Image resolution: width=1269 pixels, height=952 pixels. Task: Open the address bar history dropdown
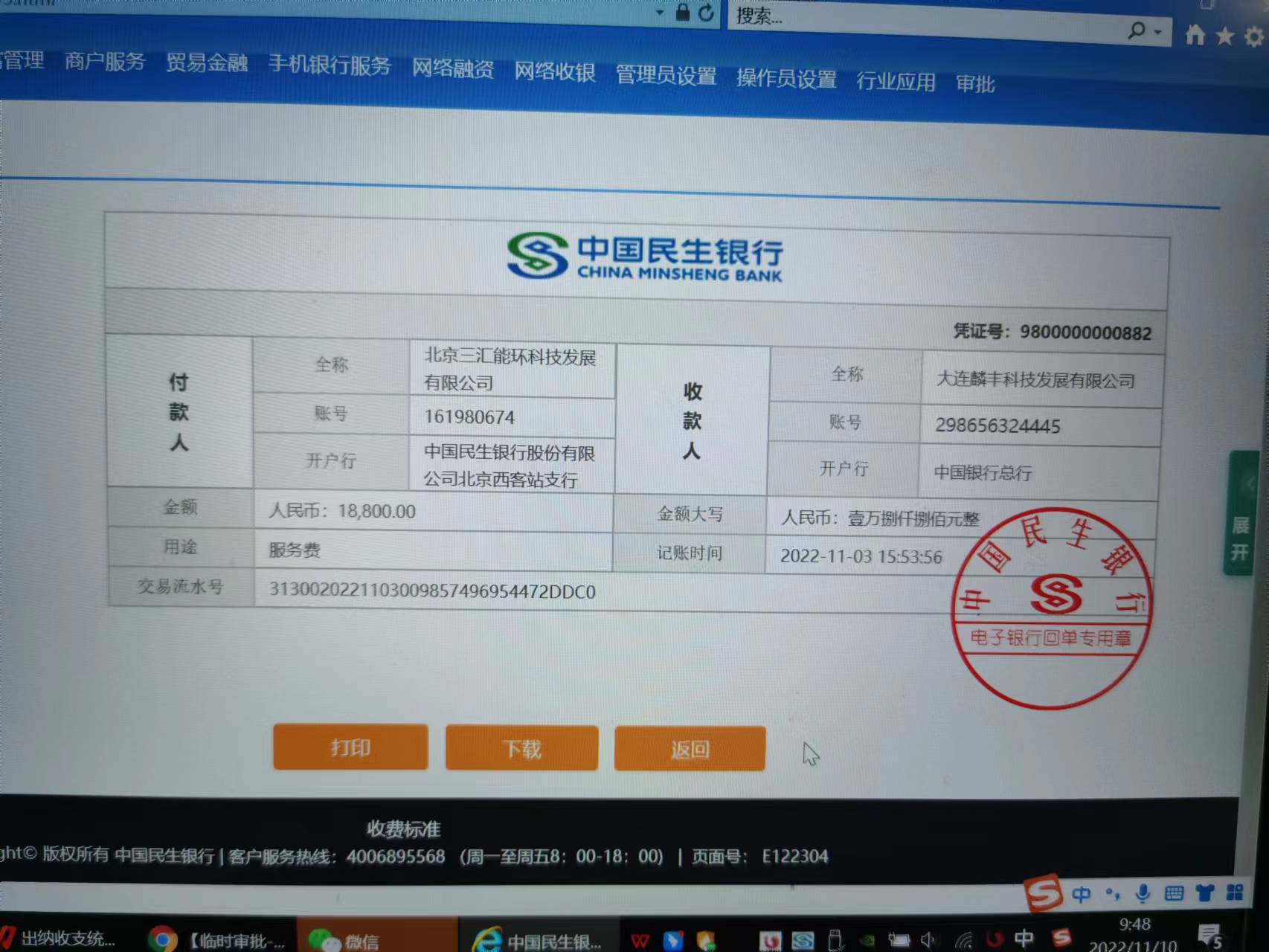(659, 13)
